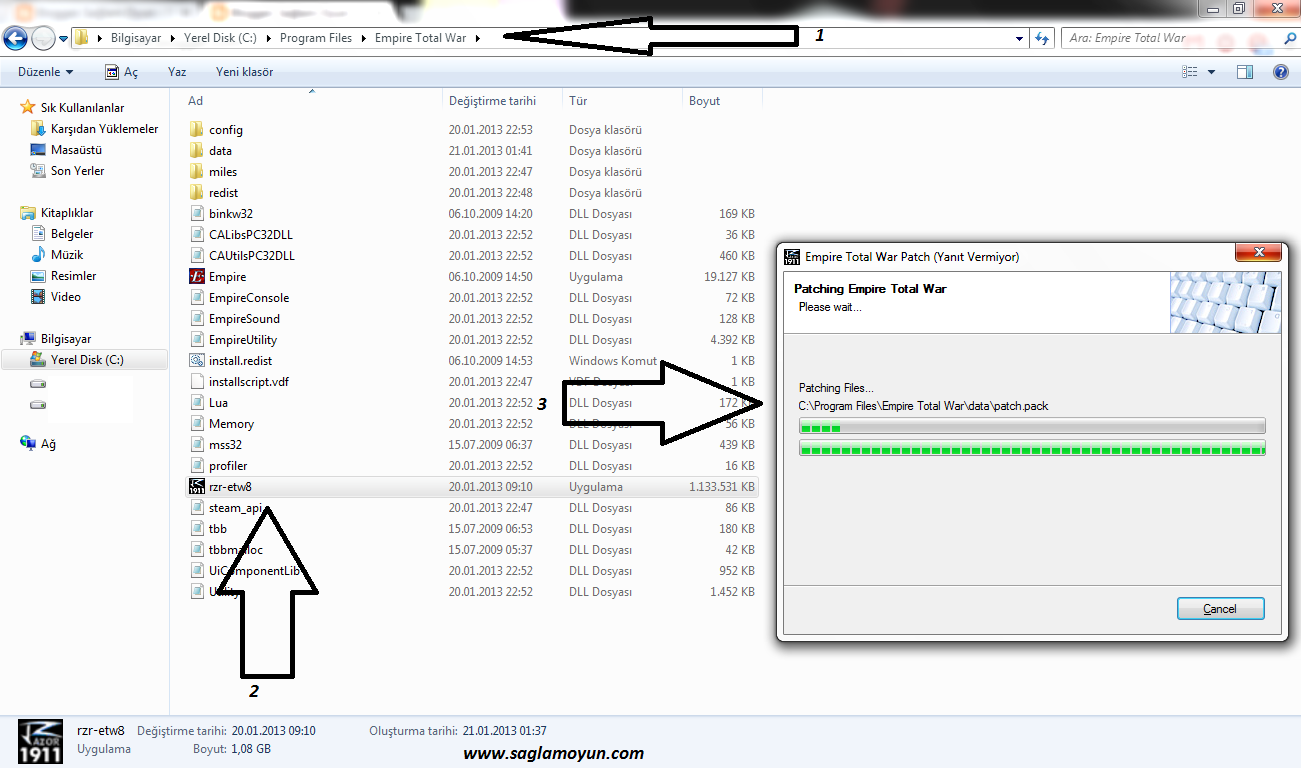Select the CALibsPC32DLL file icon
This screenshot has height=771, width=1301.
[196, 234]
